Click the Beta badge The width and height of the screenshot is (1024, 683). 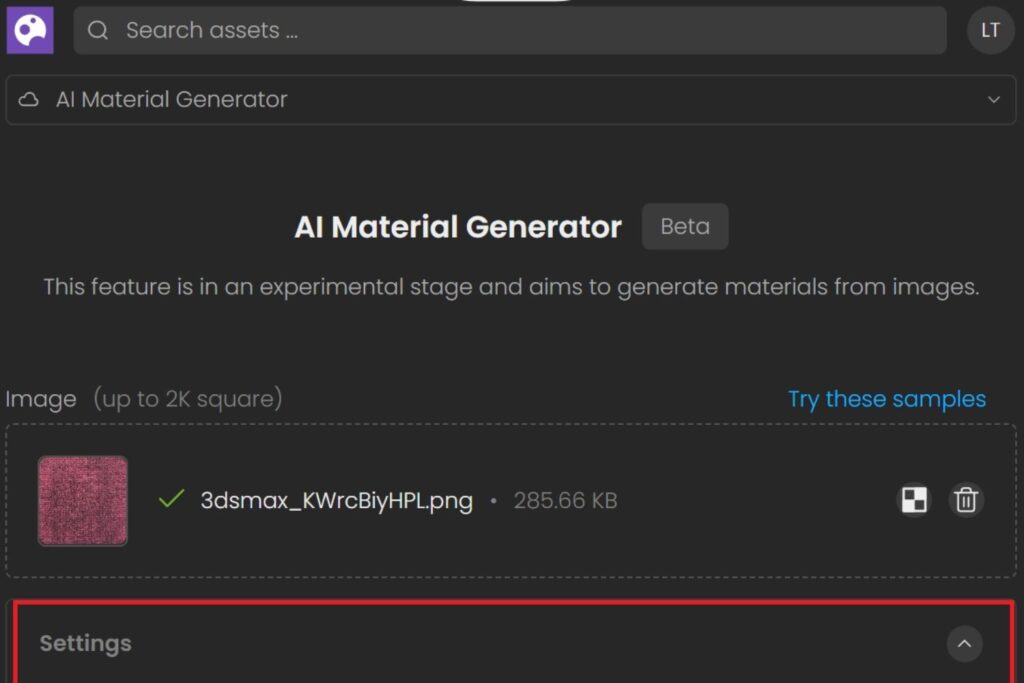point(685,227)
